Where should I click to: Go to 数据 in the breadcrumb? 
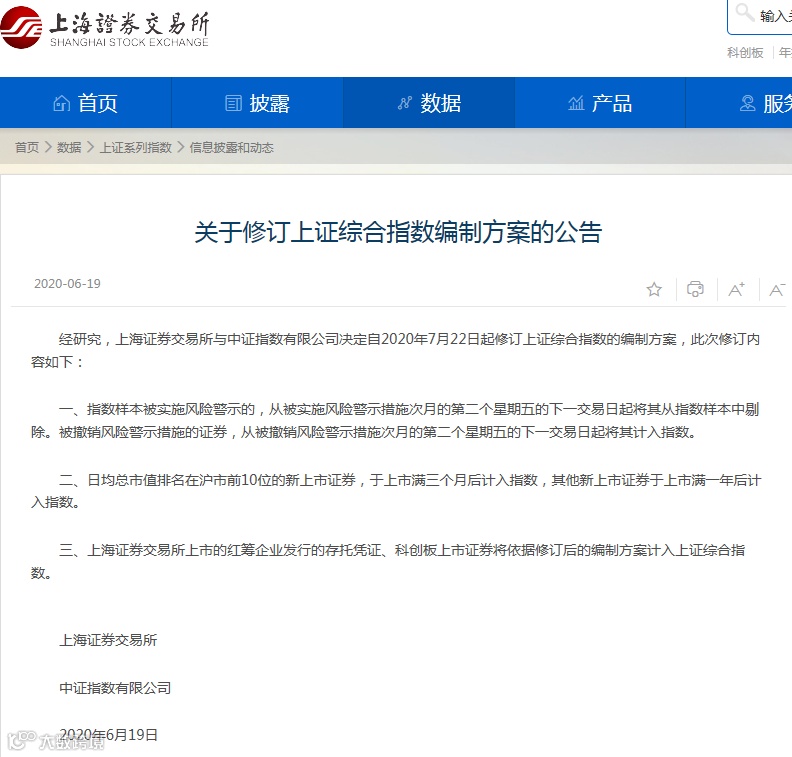coord(69,147)
